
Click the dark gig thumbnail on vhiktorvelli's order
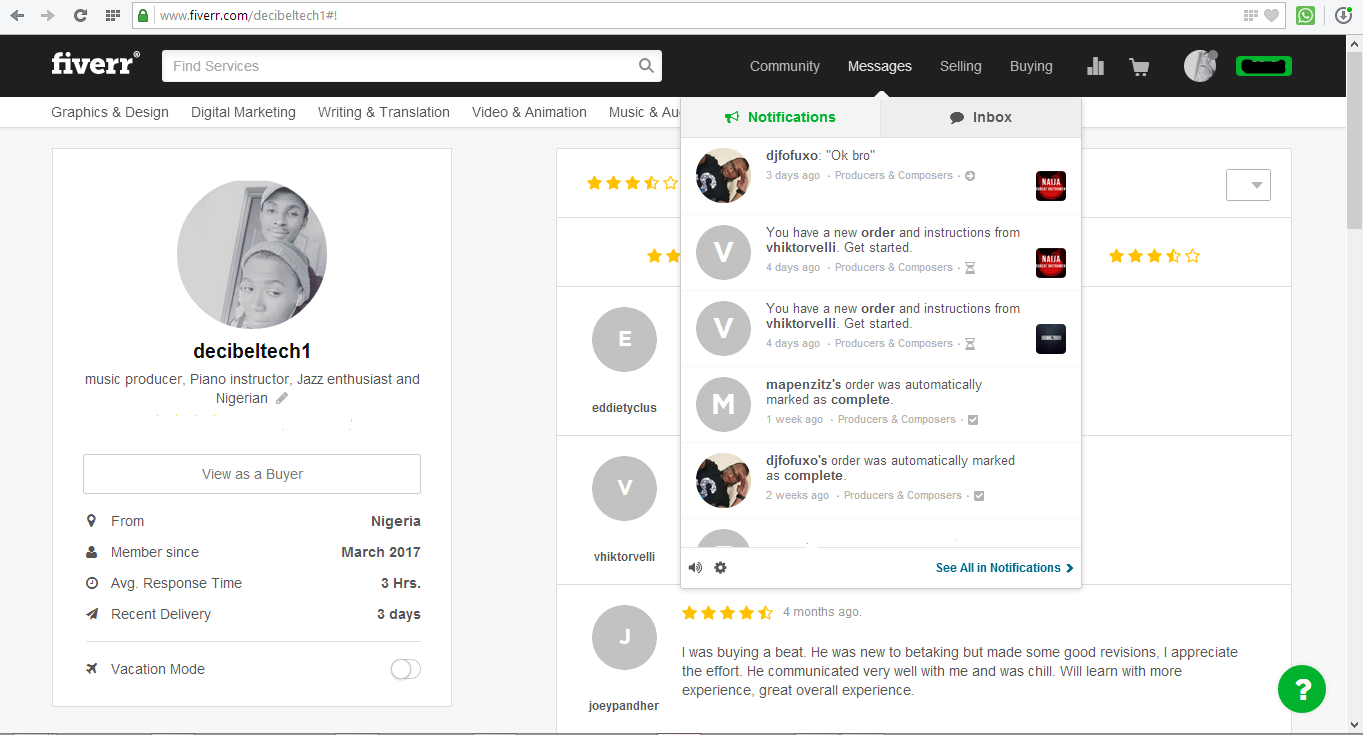pyautogui.click(x=1051, y=339)
